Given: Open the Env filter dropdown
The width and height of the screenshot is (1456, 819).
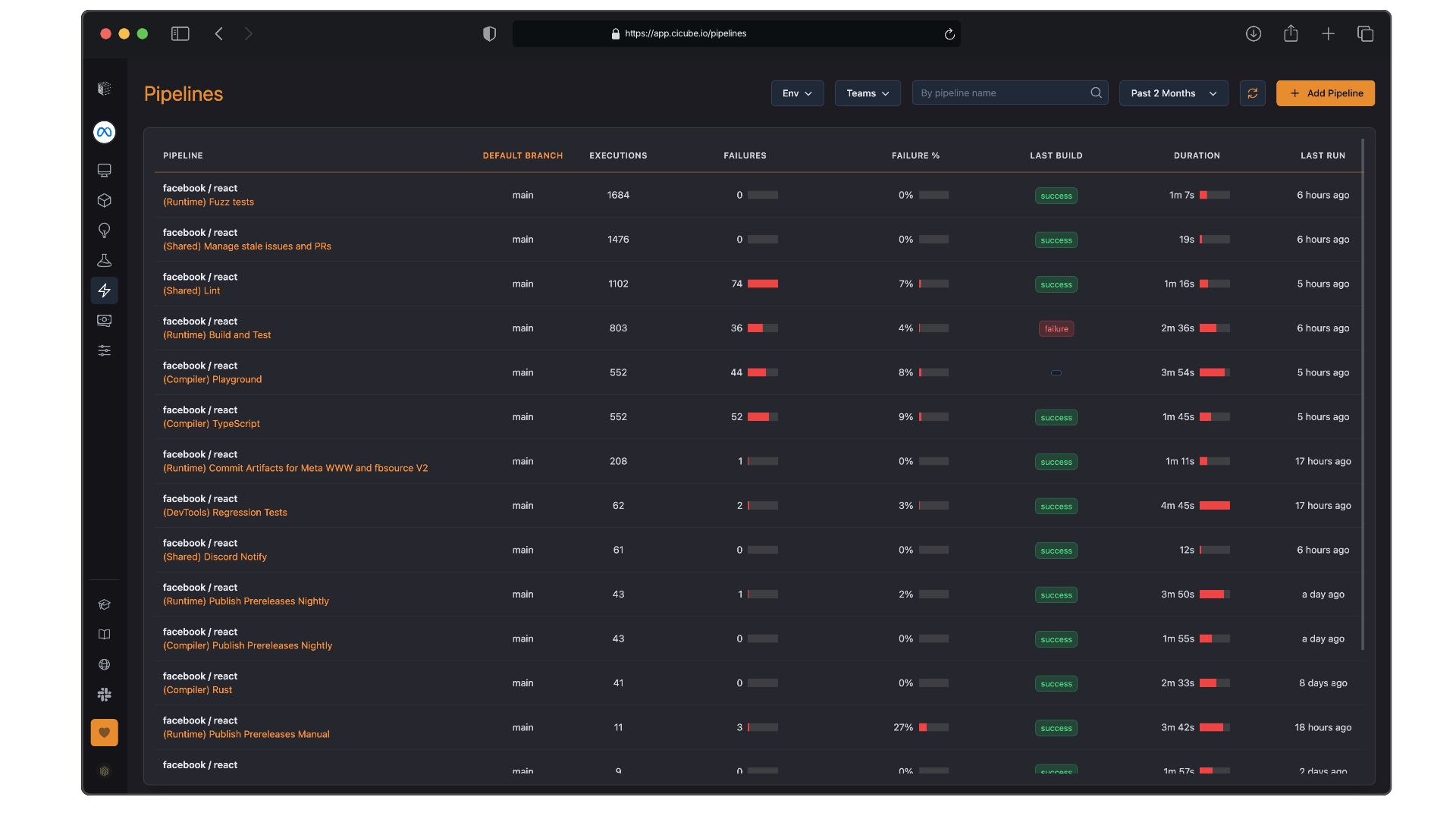Looking at the screenshot, I should (x=797, y=93).
